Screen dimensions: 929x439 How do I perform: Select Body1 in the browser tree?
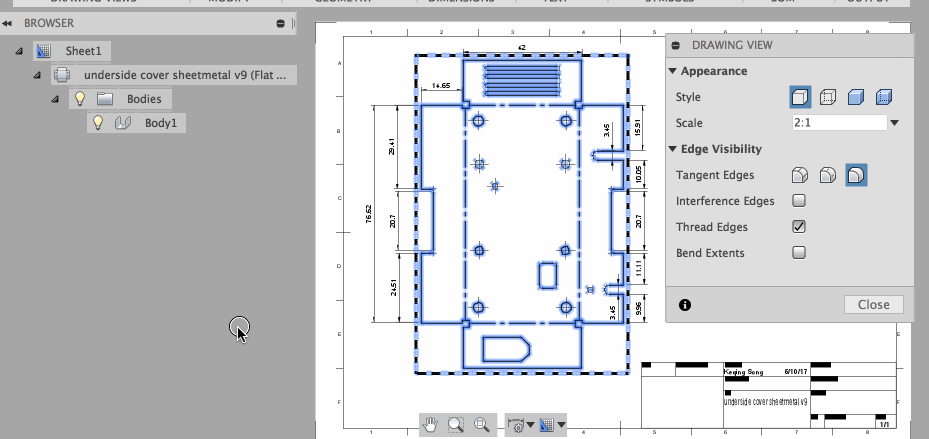(x=161, y=123)
